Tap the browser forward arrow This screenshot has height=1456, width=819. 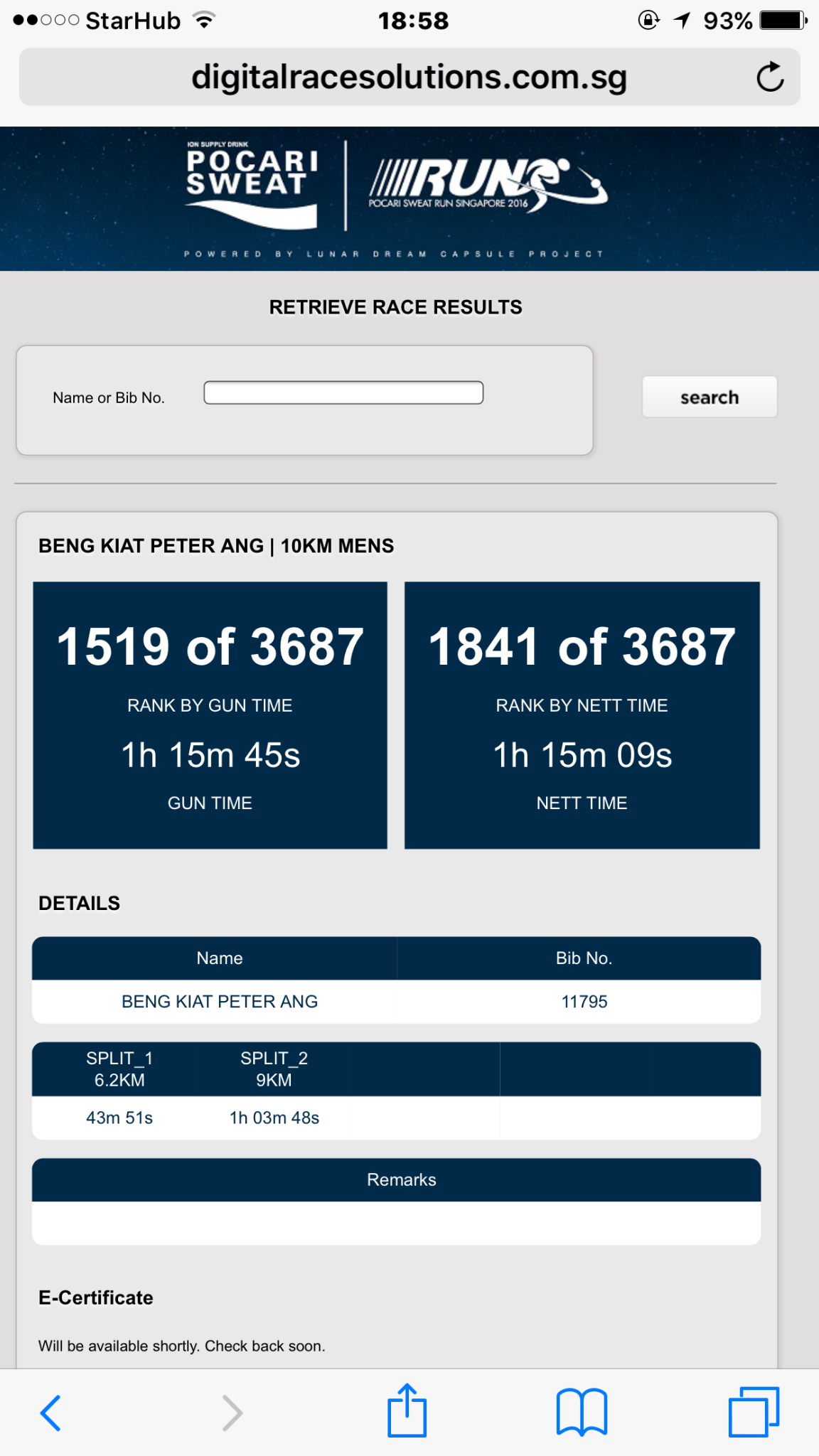(232, 1412)
